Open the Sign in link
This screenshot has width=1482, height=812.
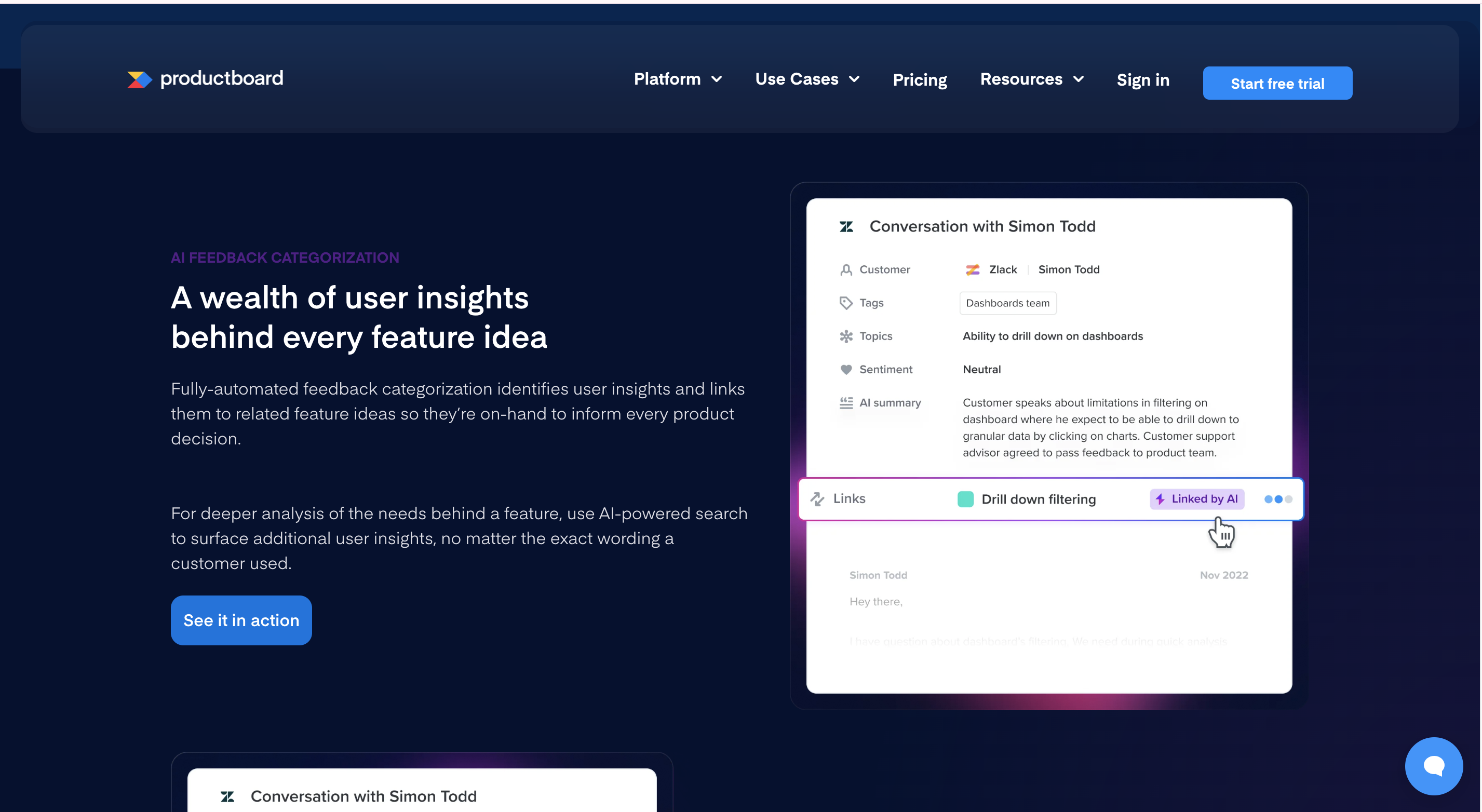[1142, 80]
